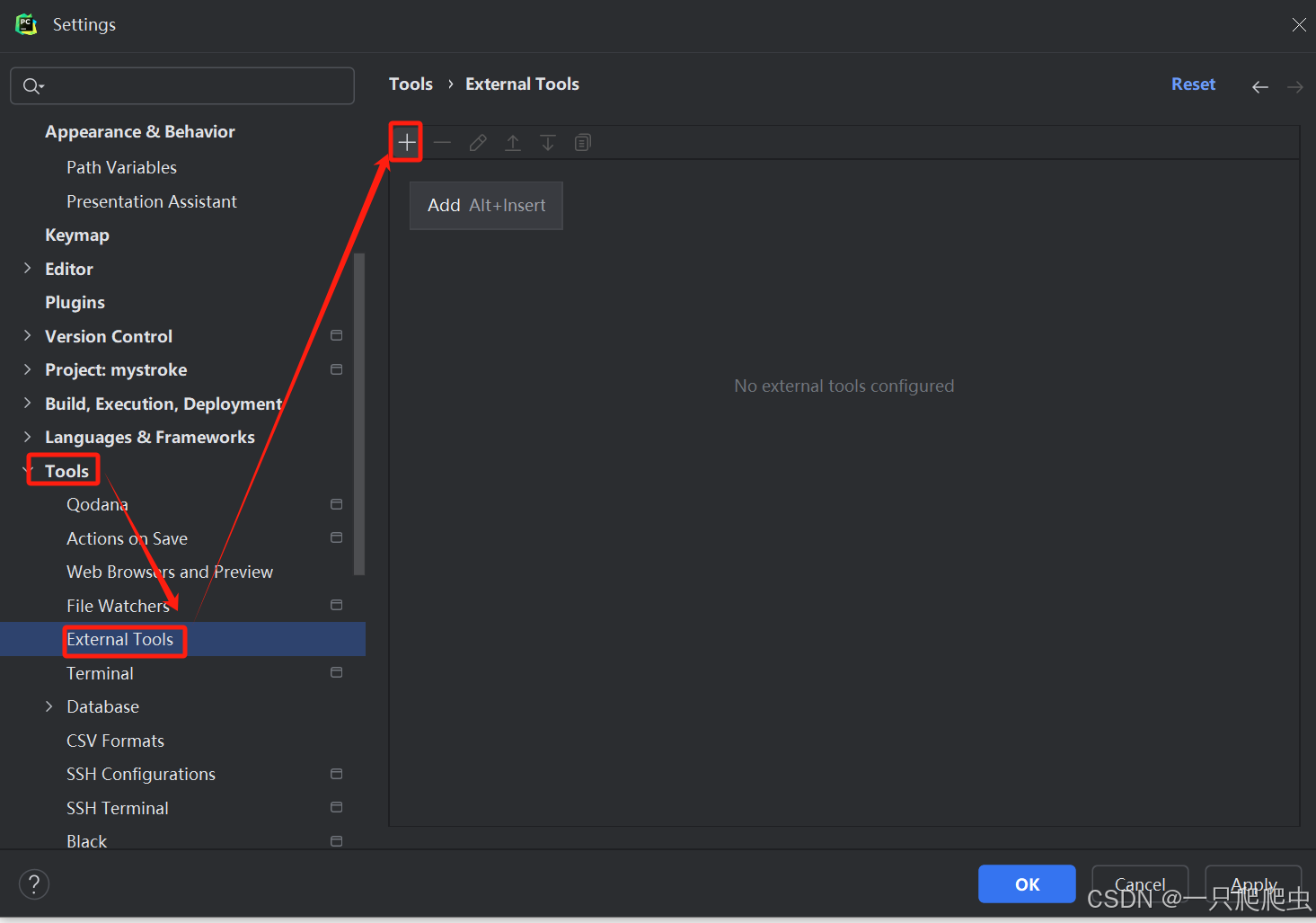Click External Tools breadcrumb title

pos(522,84)
